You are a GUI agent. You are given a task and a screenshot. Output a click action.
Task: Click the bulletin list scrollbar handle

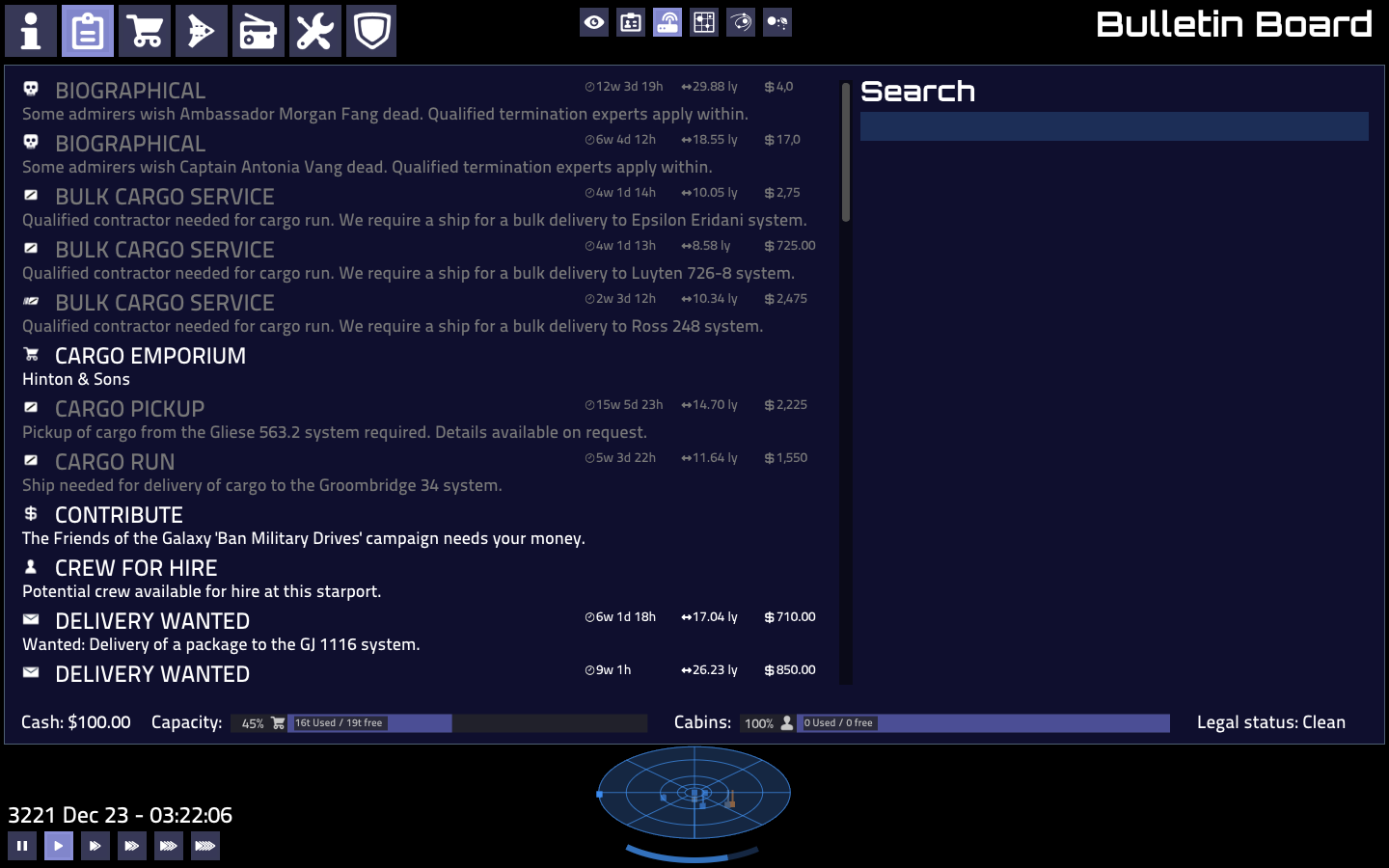846,152
